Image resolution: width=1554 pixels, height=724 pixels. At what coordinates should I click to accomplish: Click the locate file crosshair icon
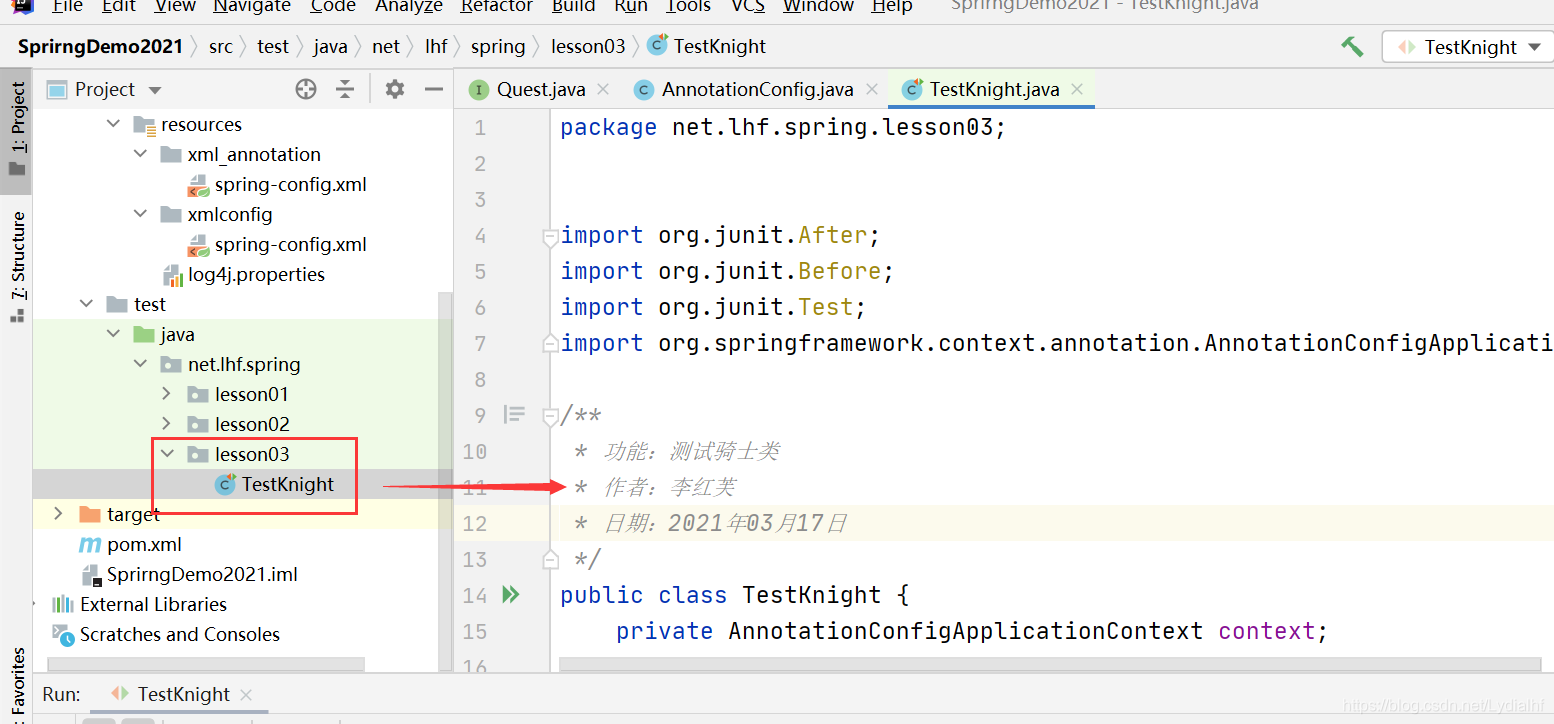pos(306,90)
